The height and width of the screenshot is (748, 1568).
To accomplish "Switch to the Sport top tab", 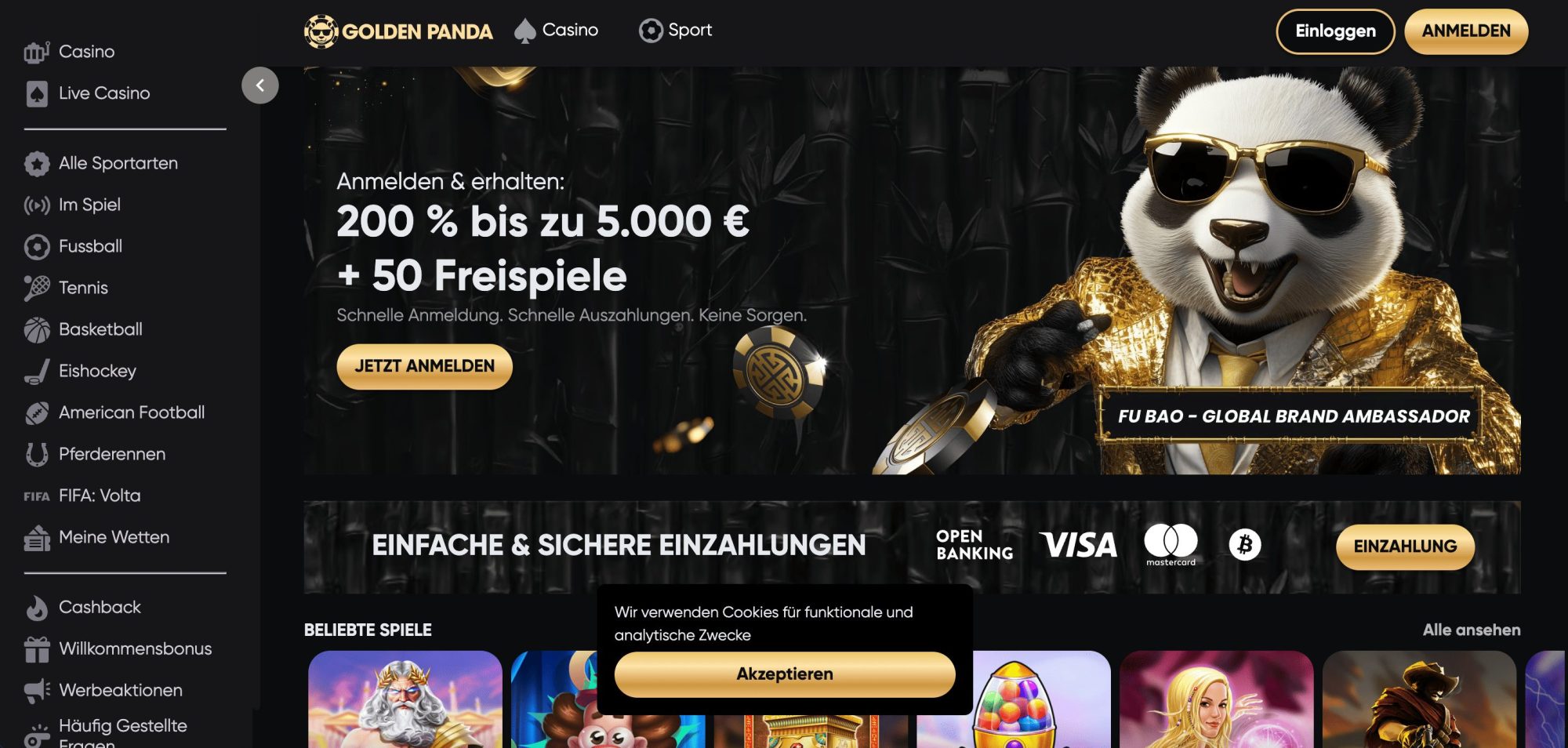I will 675,31.
